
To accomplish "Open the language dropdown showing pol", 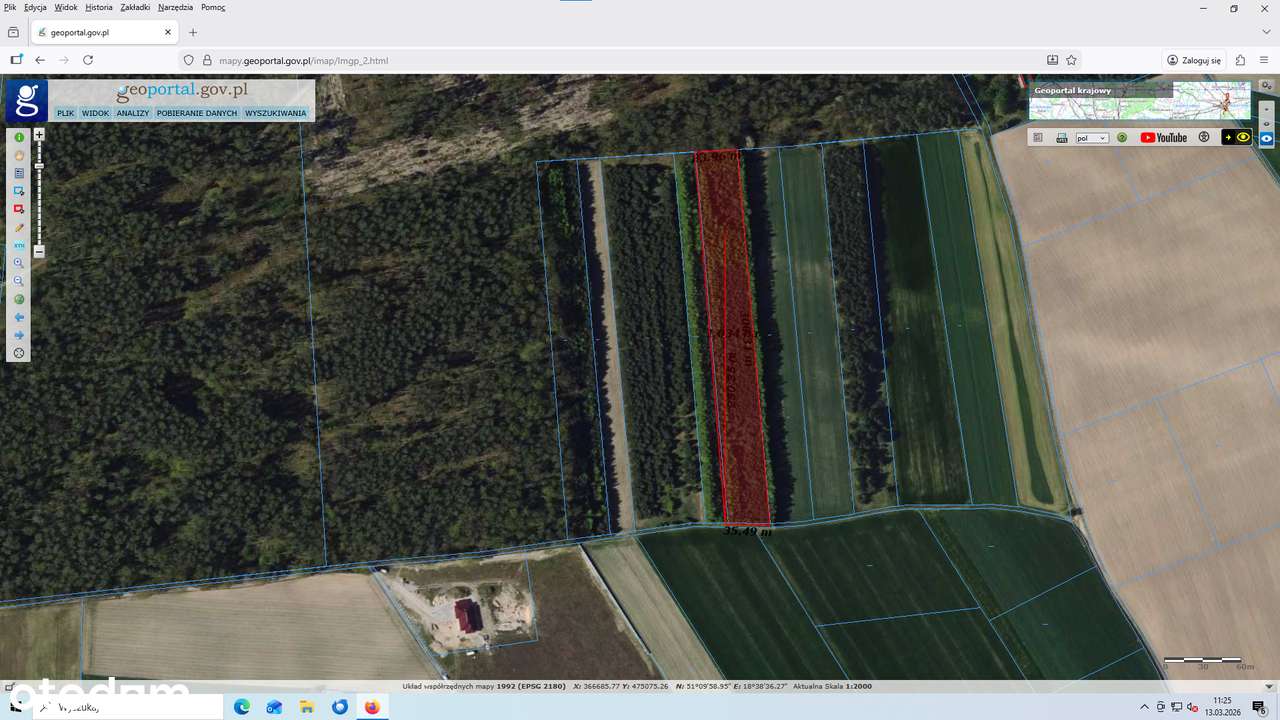I will [1092, 138].
